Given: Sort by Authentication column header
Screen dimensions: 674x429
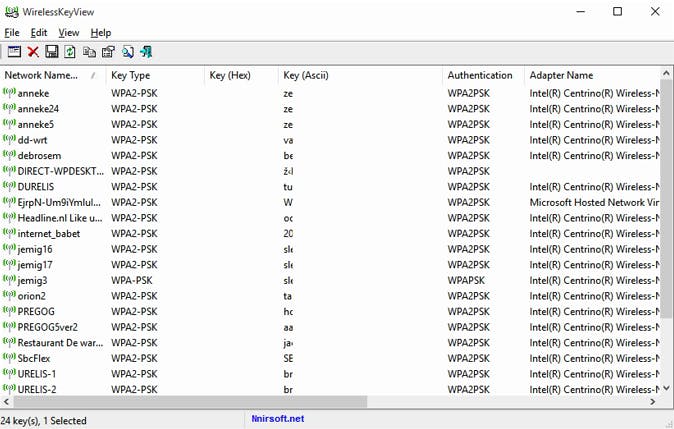Looking at the screenshot, I should (484, 75).
